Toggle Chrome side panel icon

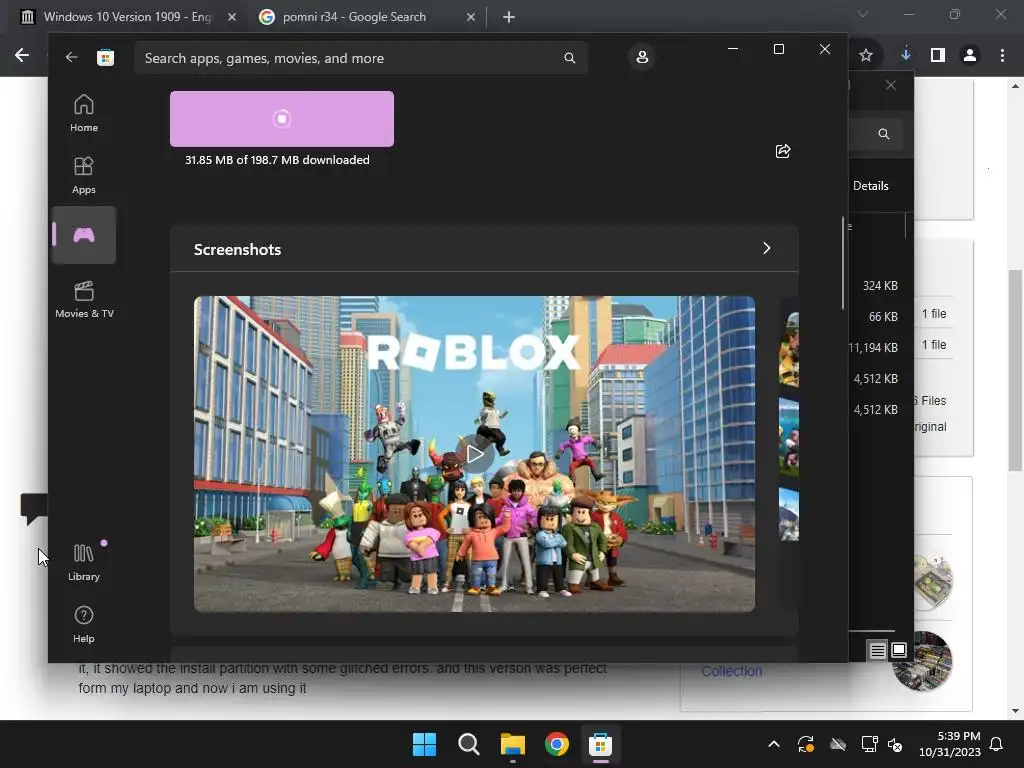(938, 56)
